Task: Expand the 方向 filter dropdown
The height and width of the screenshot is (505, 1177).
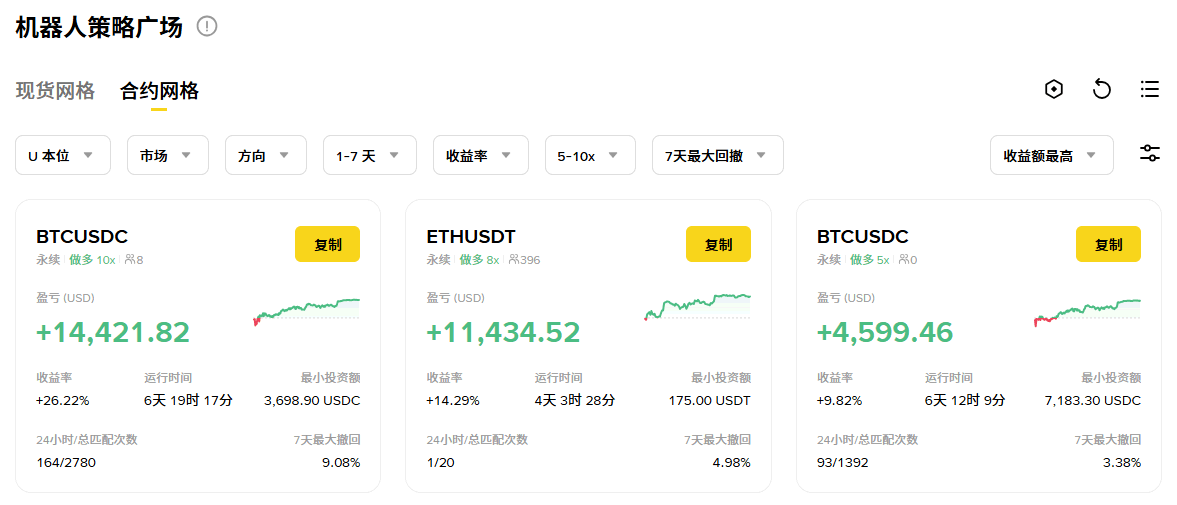Action: pyautogui.click(x=265, y=155)
